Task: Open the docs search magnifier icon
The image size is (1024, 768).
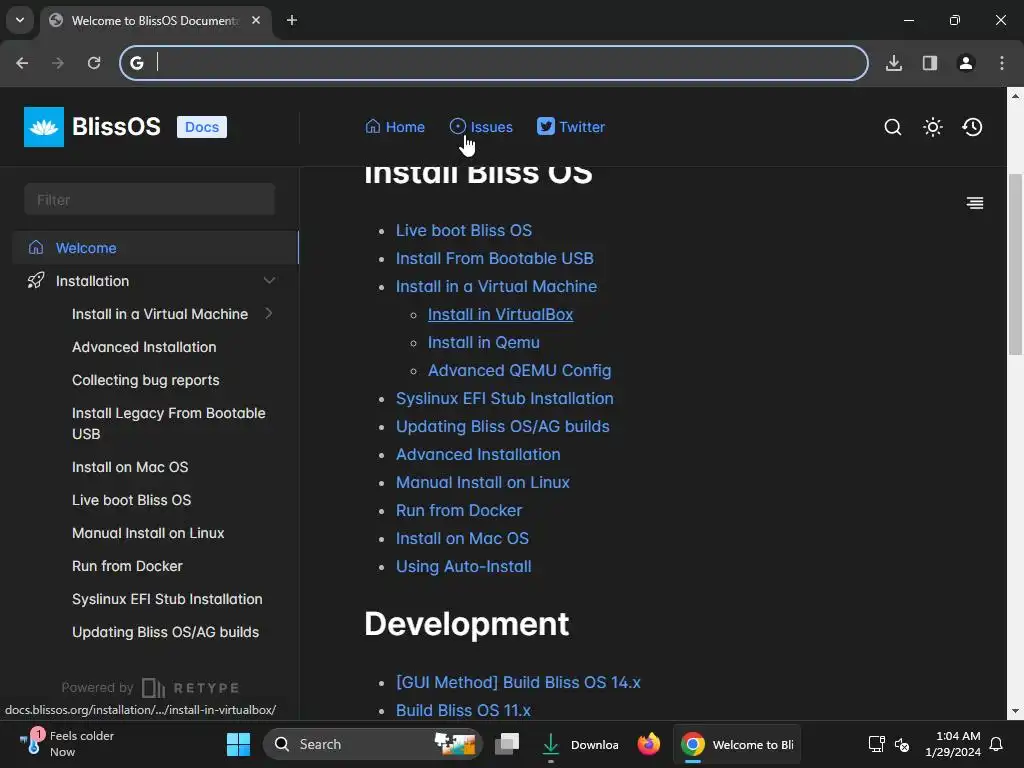Action: (893, 127)
